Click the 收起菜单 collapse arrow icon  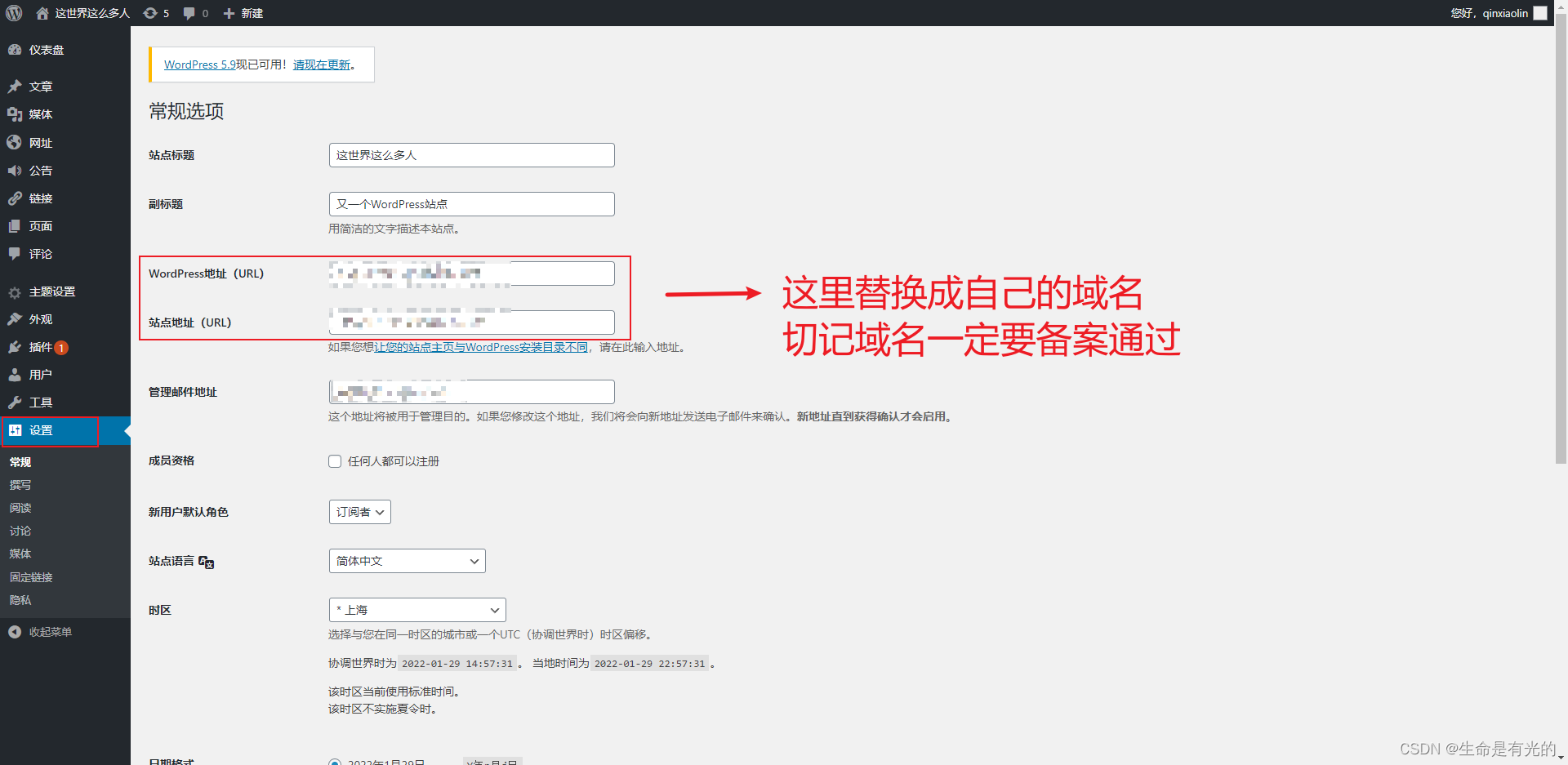[15, 632]
